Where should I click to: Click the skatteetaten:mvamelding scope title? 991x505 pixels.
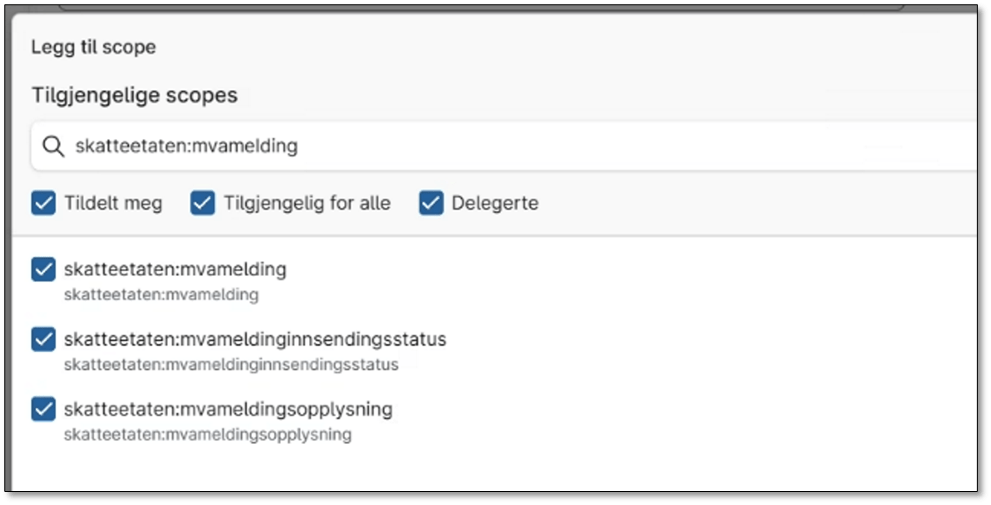click(175, 270)
